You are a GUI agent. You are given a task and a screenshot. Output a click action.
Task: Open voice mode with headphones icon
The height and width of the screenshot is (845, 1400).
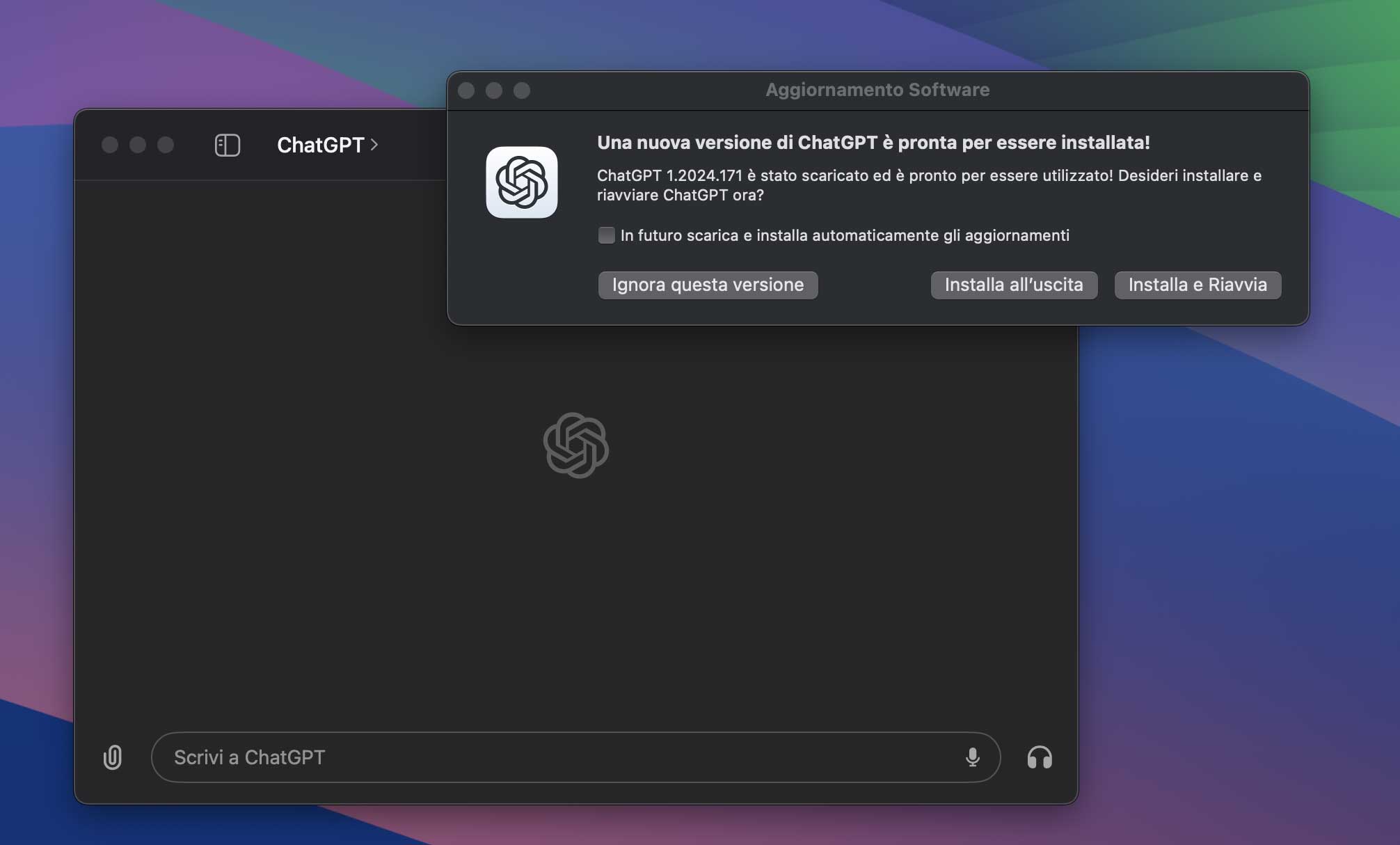pos(1040,757)
